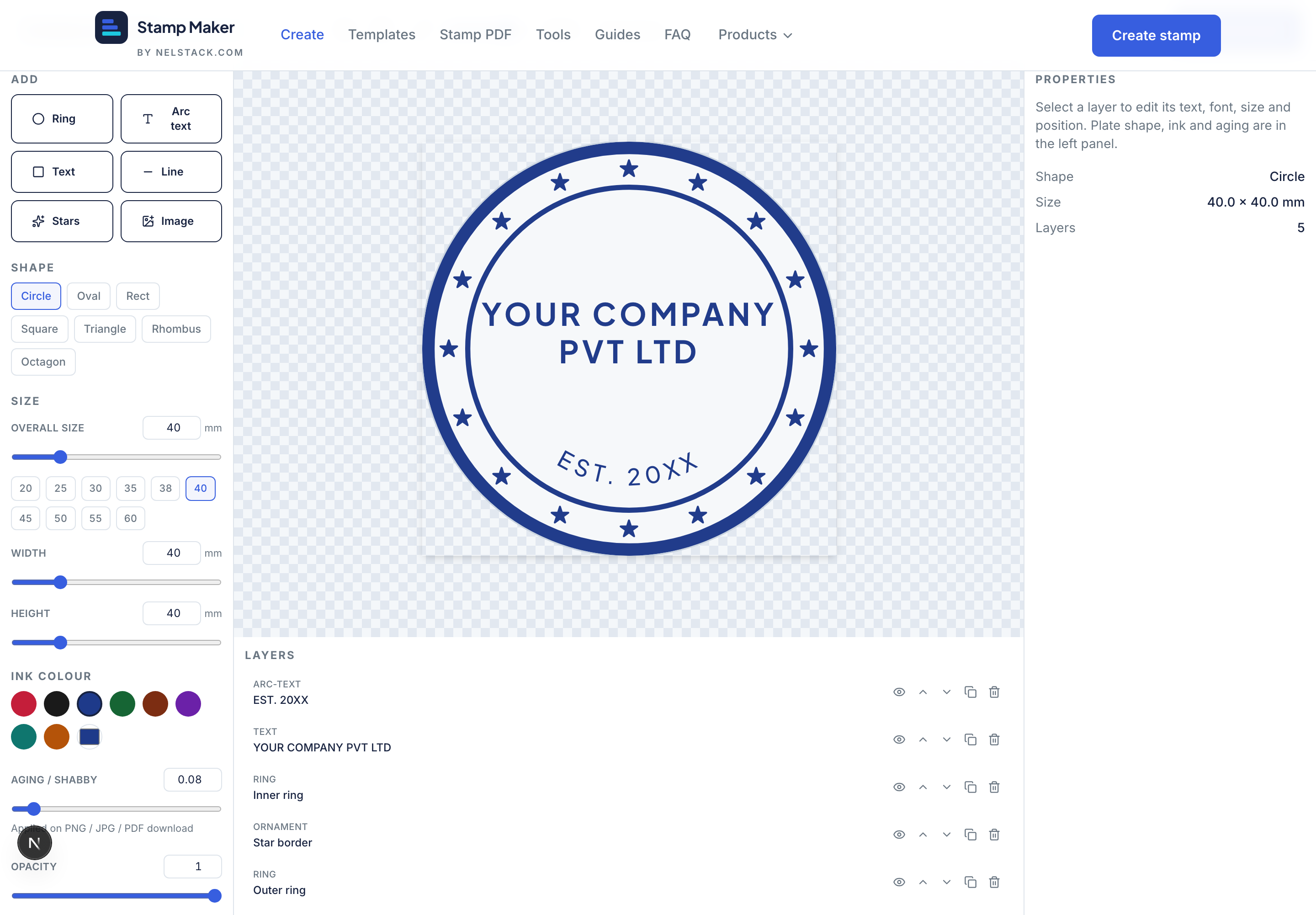The width and height of the screenshot is (1316, 915).
Task: Pick the purple ink colour swatch
Action: (x=188, y=703)
